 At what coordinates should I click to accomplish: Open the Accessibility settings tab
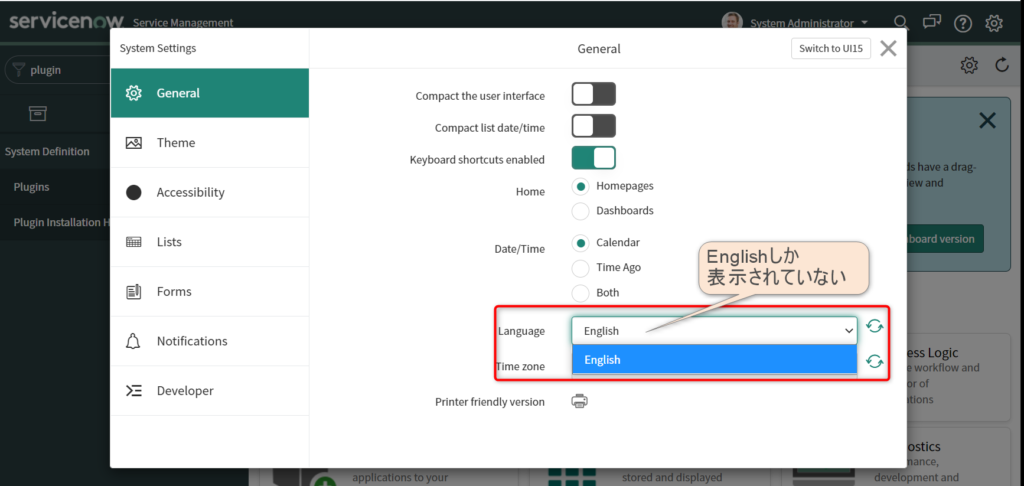[210, 192]
